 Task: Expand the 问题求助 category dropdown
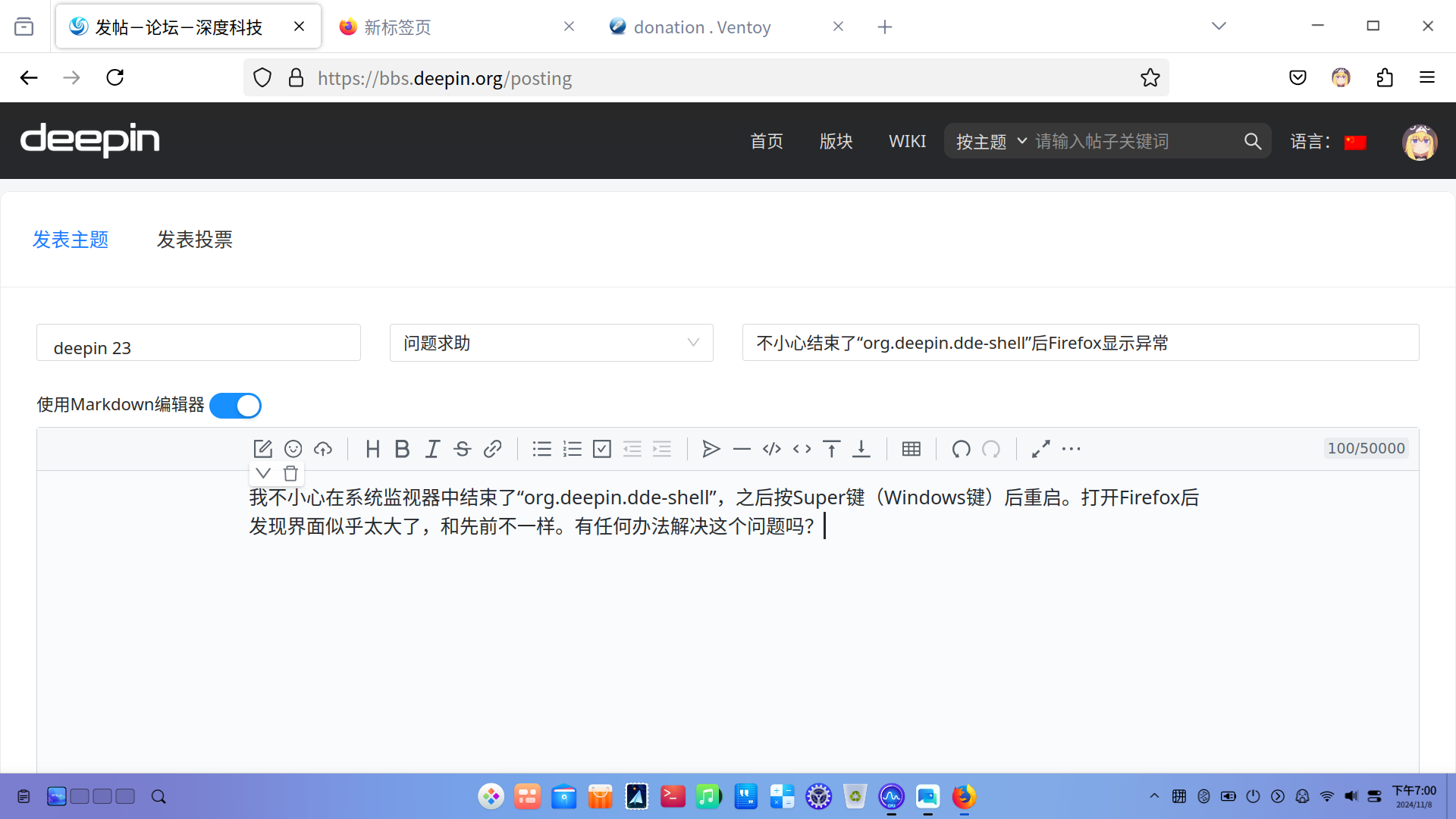[x=551, y=343]
